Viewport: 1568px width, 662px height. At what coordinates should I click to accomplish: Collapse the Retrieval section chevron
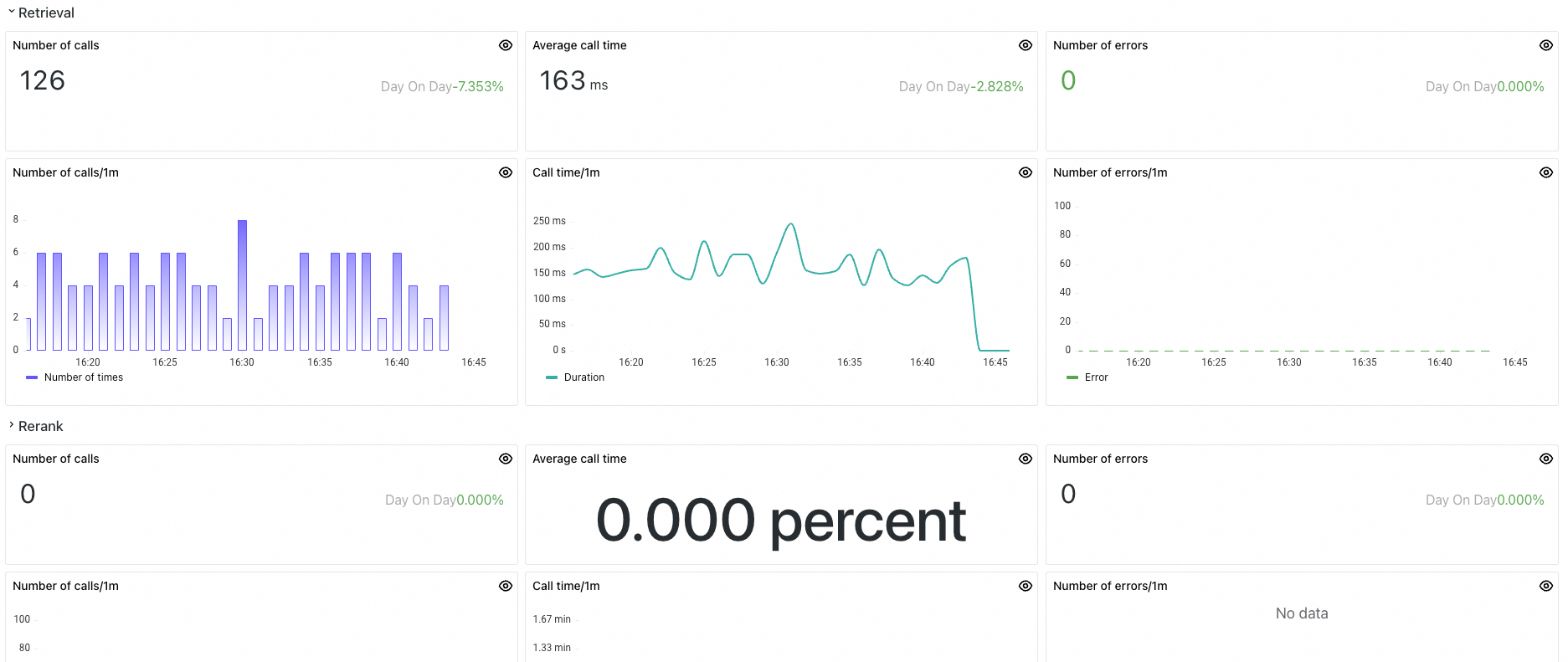(11, 13)
